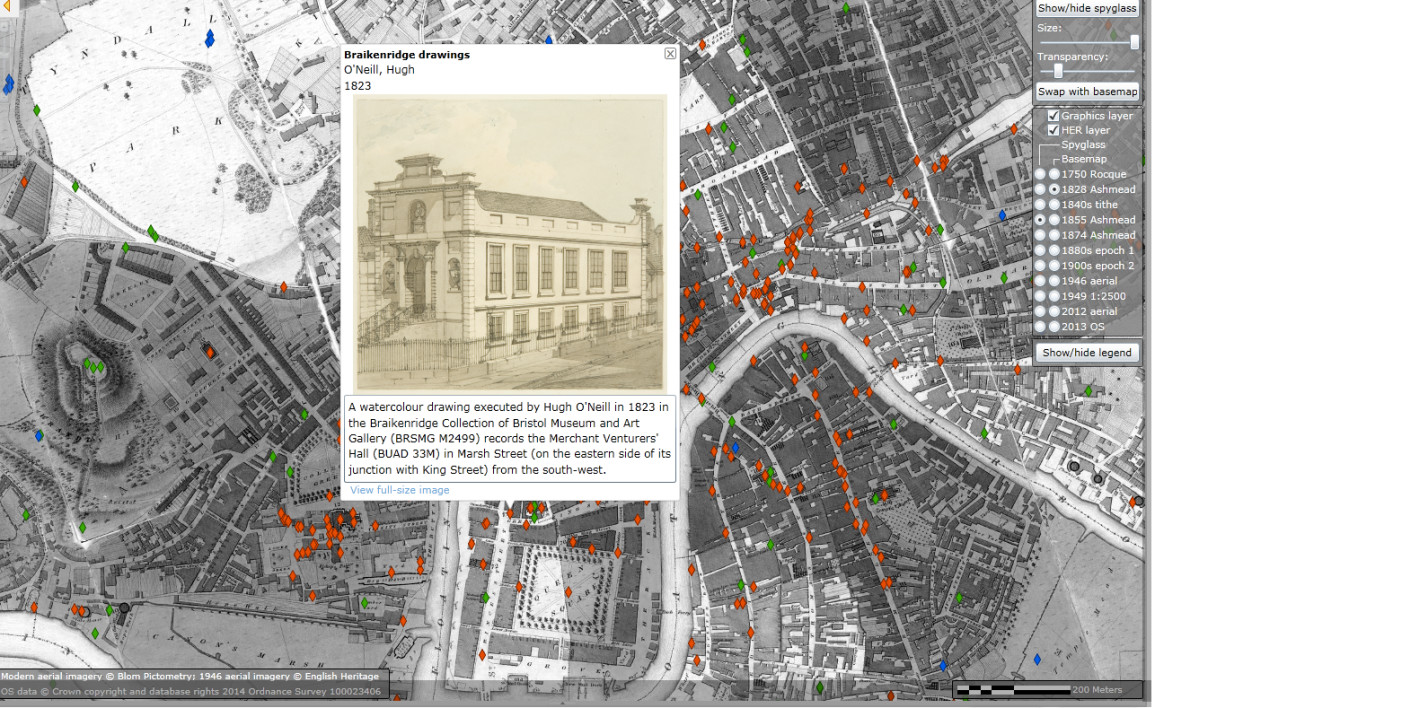Uncheck the Graphics layer checkbox
The height and width of the screenshot is (708, 1428).
(x=1053, y=116)
